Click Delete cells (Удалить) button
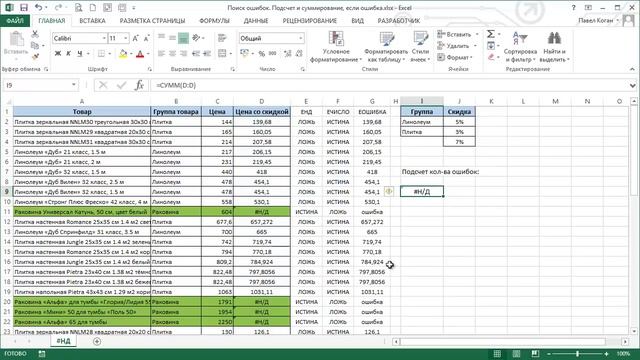 (453, 46)
